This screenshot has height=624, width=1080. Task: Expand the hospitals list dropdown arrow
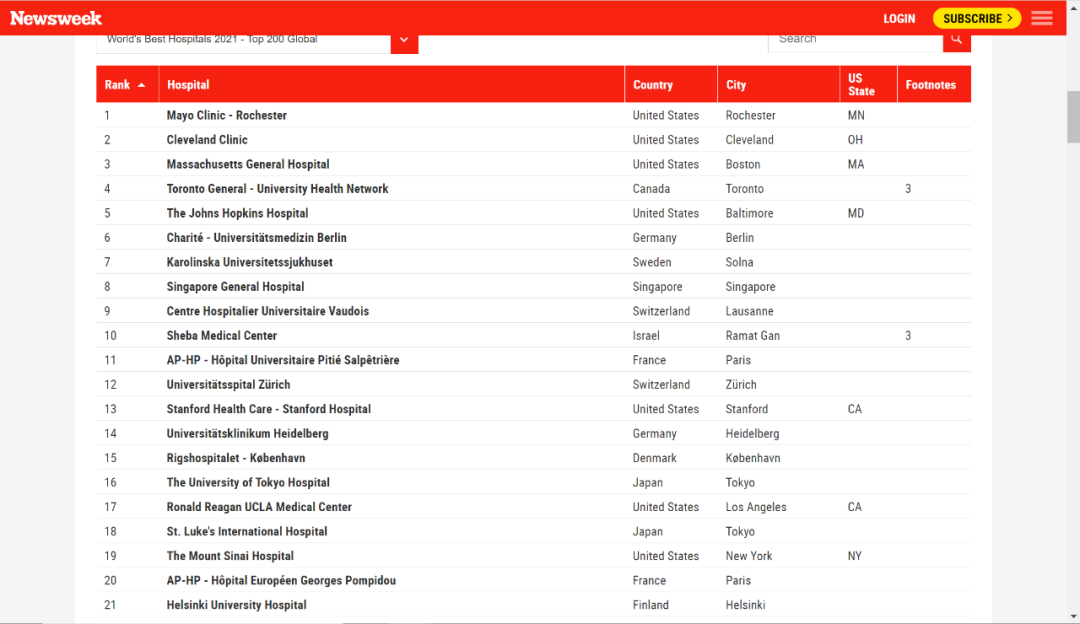pyautogui.click(x=404, y=41)
